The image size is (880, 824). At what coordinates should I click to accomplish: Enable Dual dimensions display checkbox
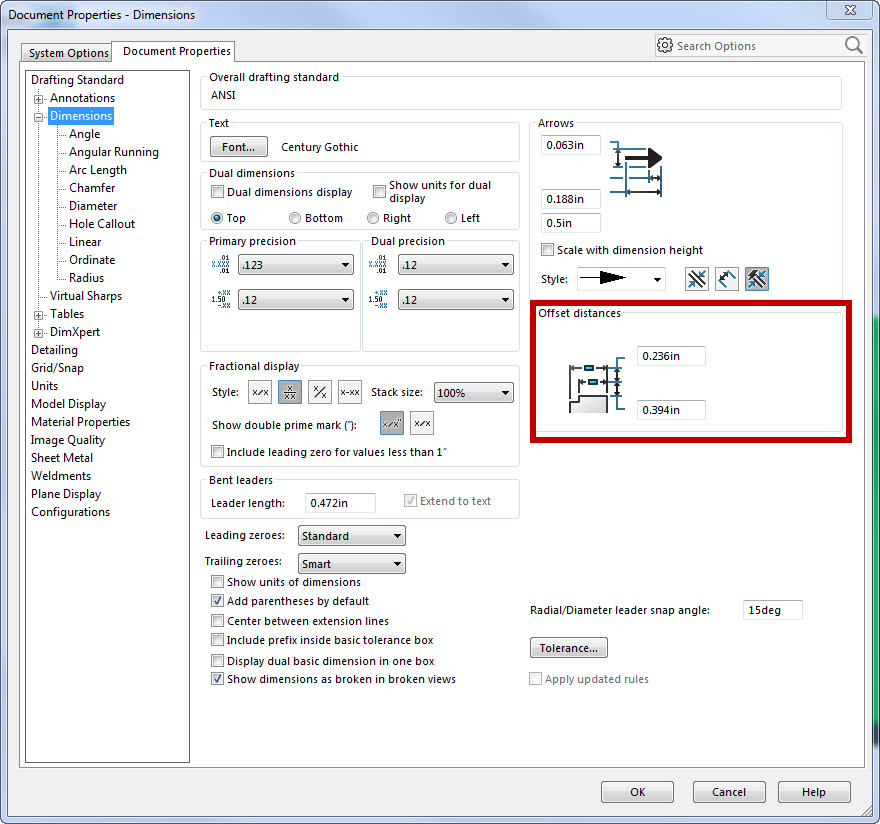[x=218, y=192]
